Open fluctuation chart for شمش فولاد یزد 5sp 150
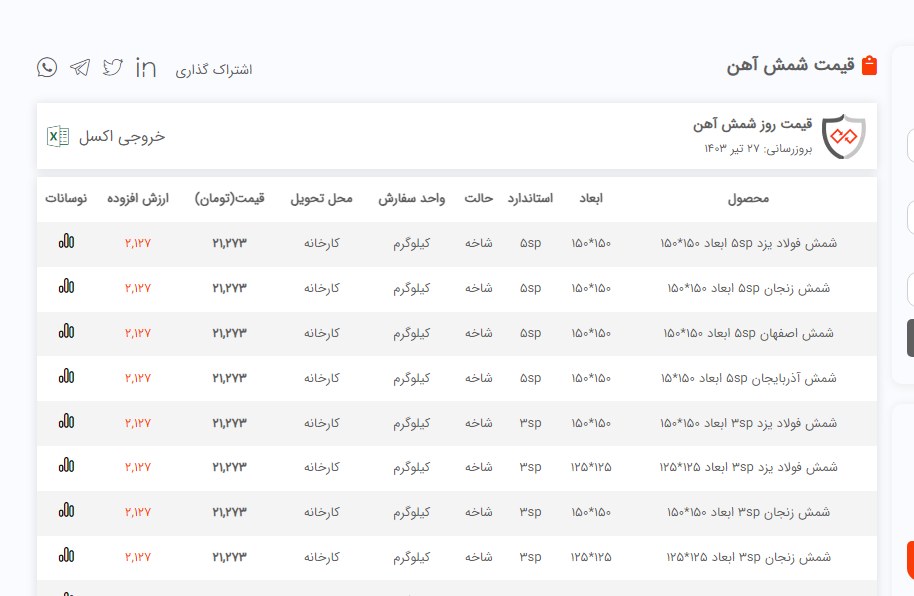 (x=66, y=242)
